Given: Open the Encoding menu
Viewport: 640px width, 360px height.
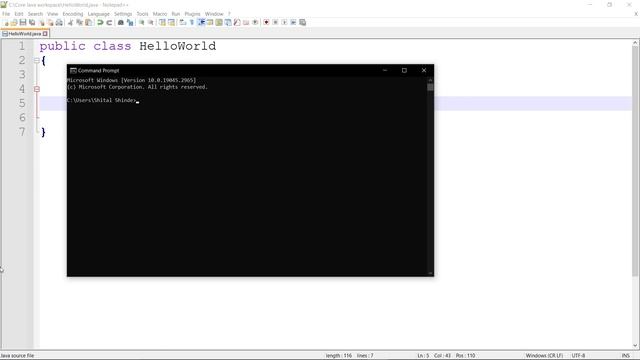Looking at the screenshot, I should 73,14.
